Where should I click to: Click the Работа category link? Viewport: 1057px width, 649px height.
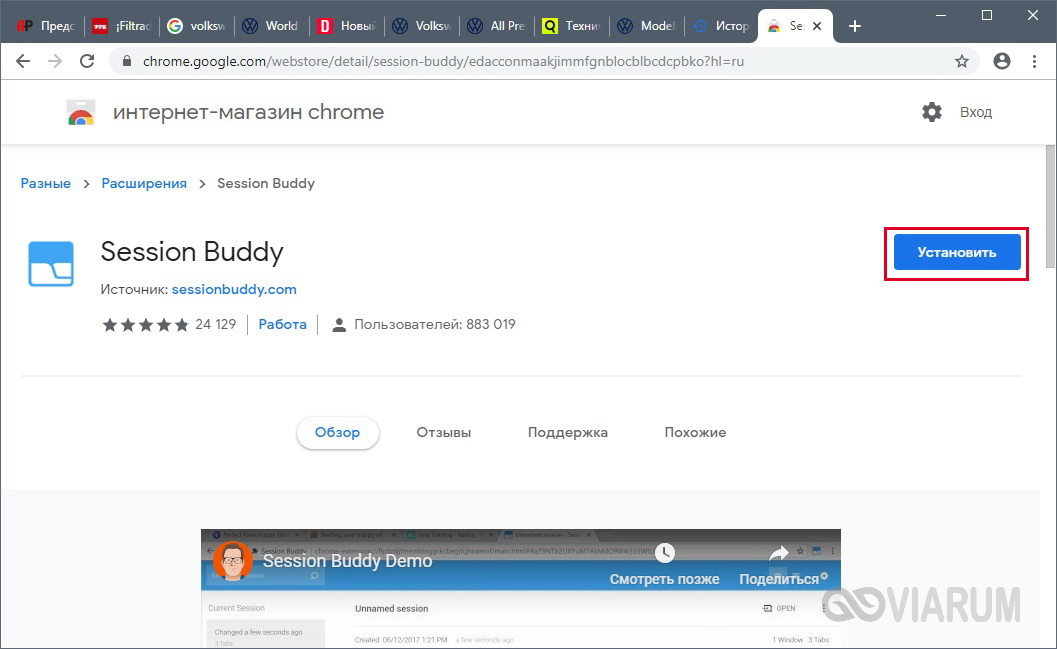(x=282, y=324)
